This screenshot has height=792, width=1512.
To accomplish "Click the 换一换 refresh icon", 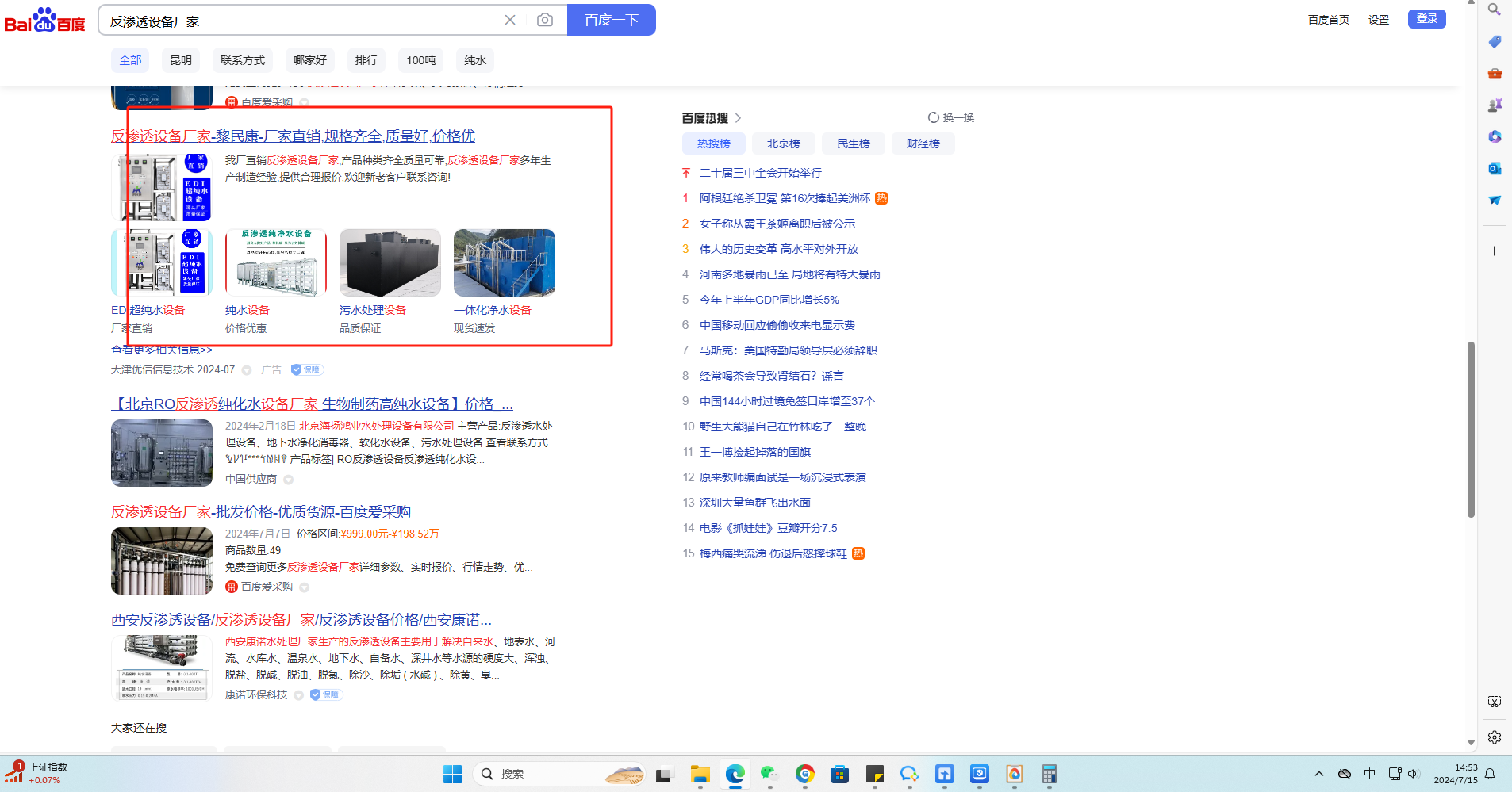I will click(934, 117).
